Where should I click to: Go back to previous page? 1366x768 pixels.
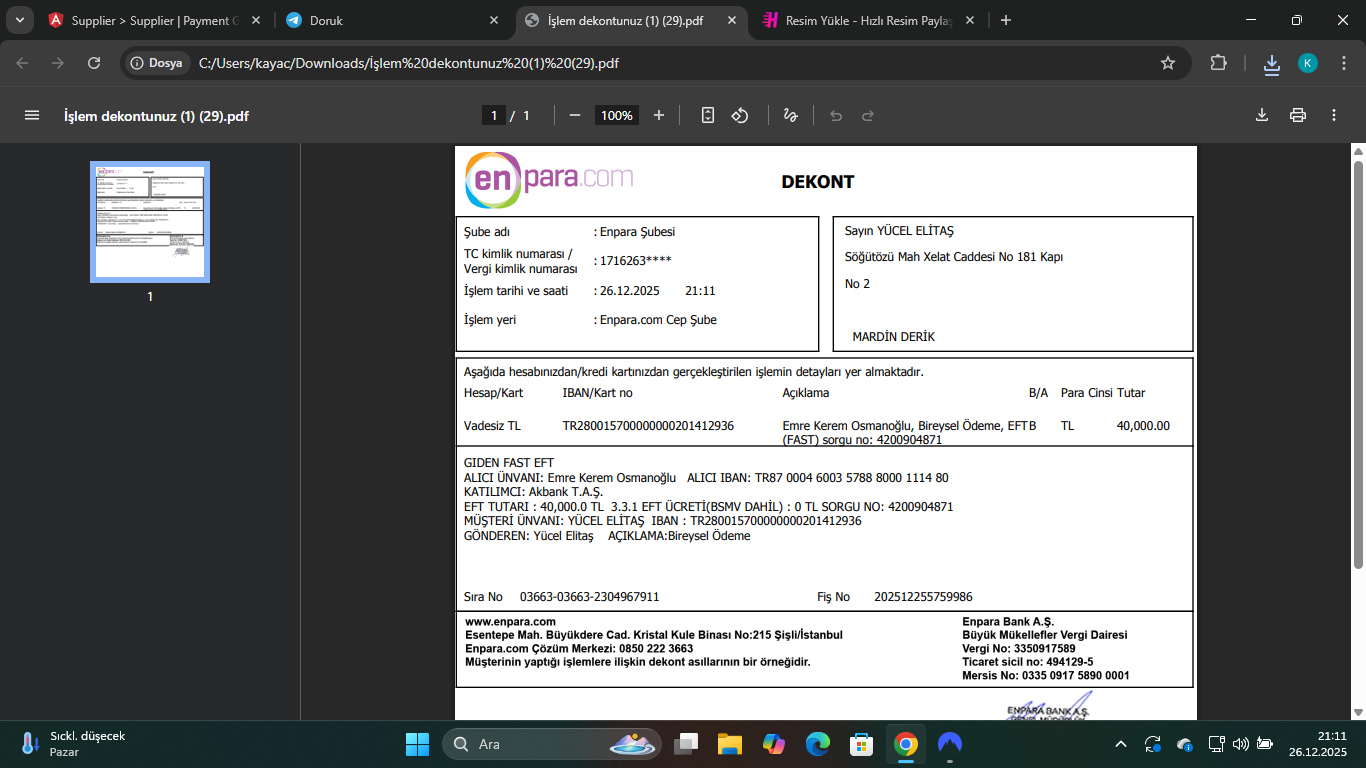pyautogui.click(x=23, y=63)
